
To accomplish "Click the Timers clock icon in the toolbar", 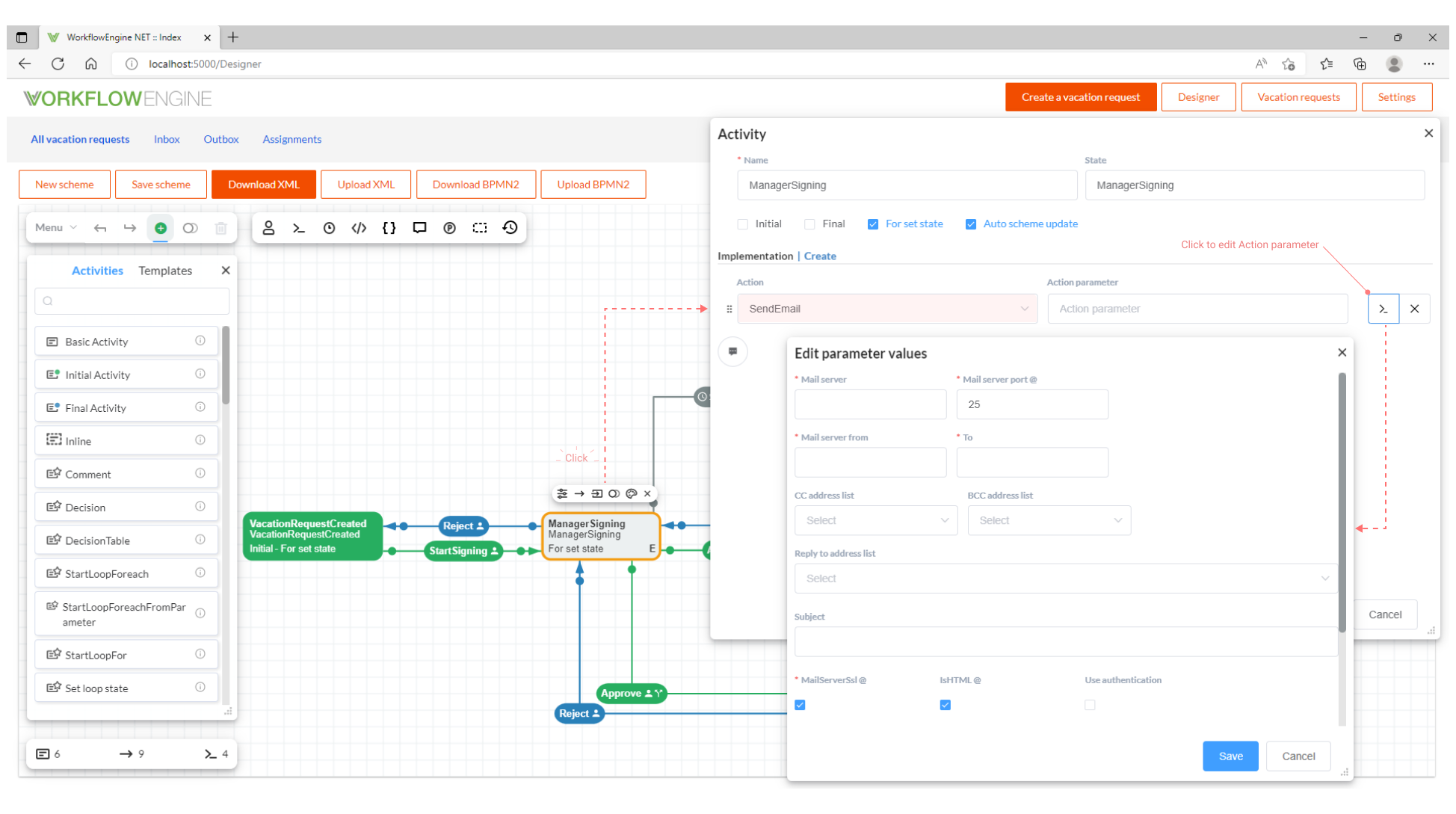I will pyautogui.click(x=329, y=228).
